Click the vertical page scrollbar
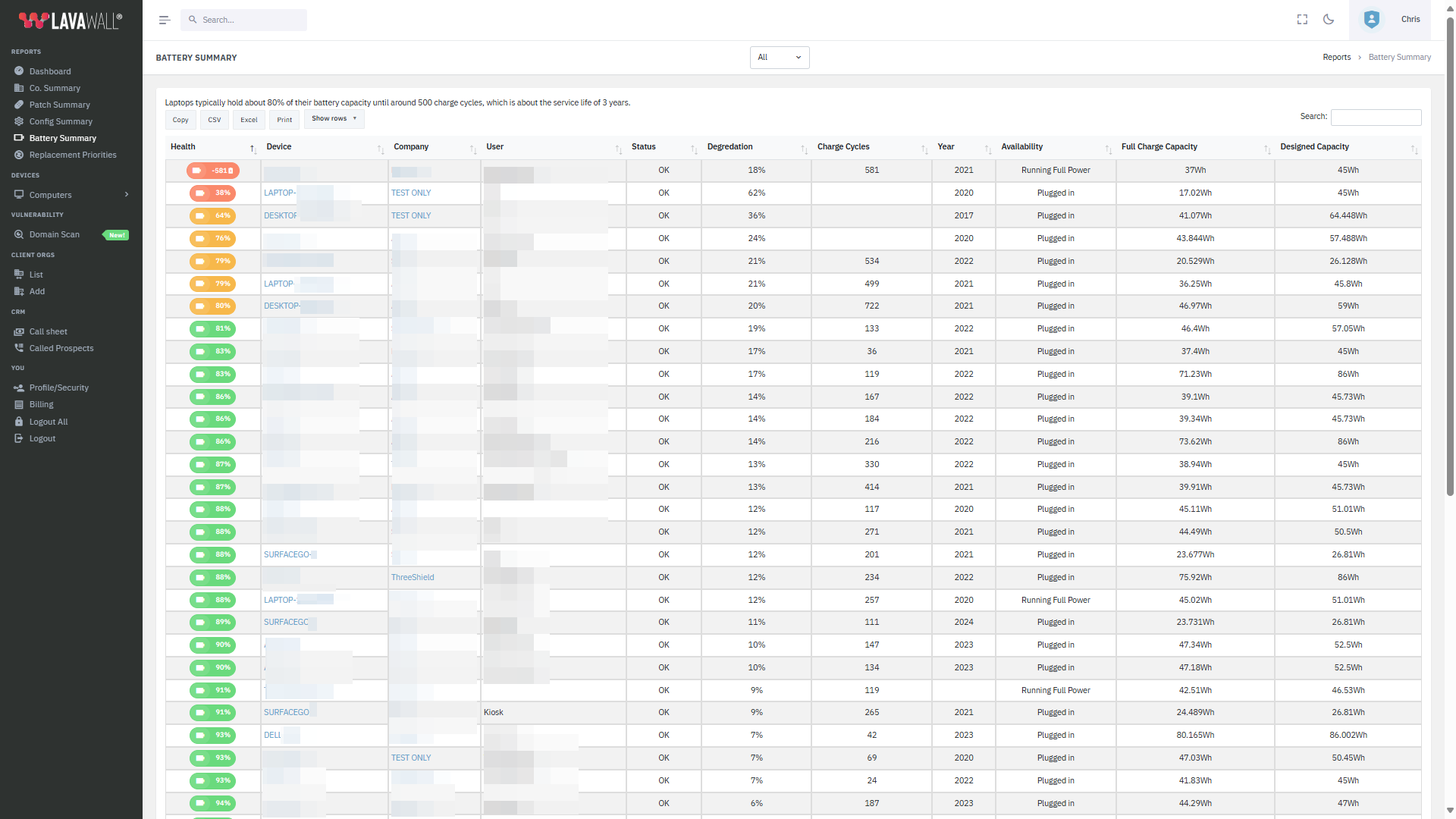 1450,258
